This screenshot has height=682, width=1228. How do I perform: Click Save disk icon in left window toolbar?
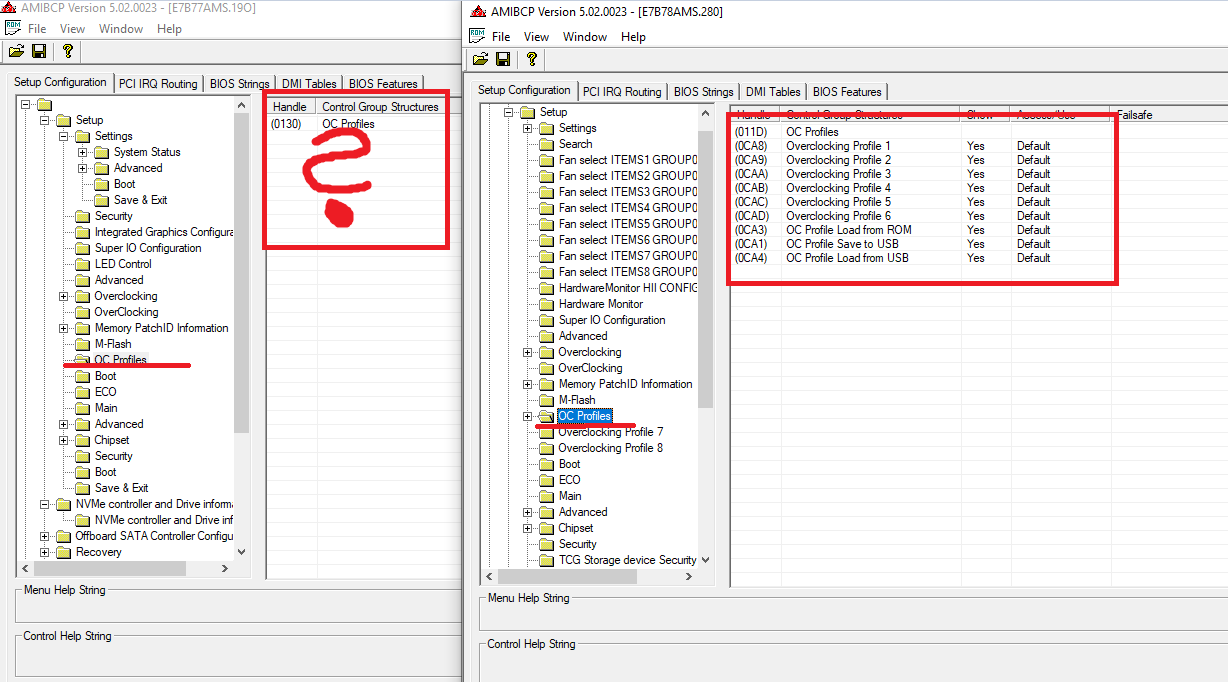[x=39, y=51]
